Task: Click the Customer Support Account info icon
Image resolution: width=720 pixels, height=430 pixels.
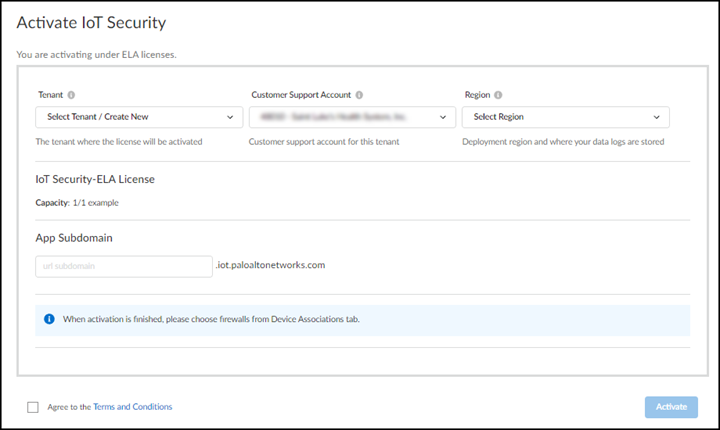Action: pyautogui.click(x=359, y=95)
